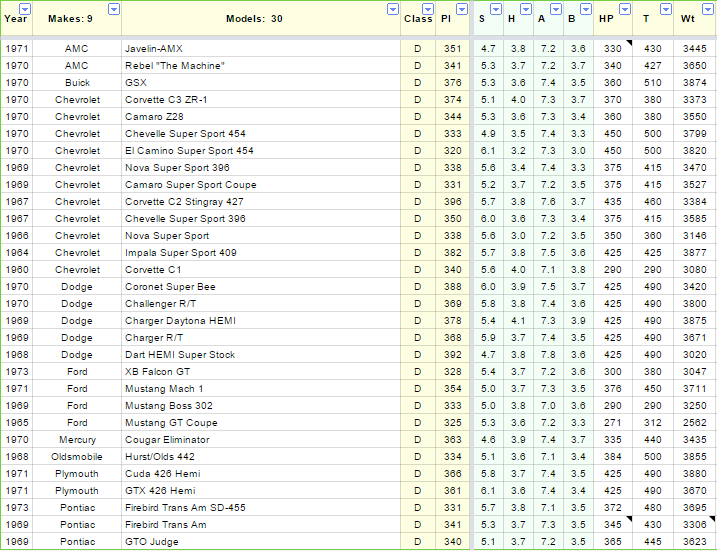This screenshot has height=551, width=717.
Task: Select 'Camaro Super Sport Coupe' cell
Action: pos(261,184)
